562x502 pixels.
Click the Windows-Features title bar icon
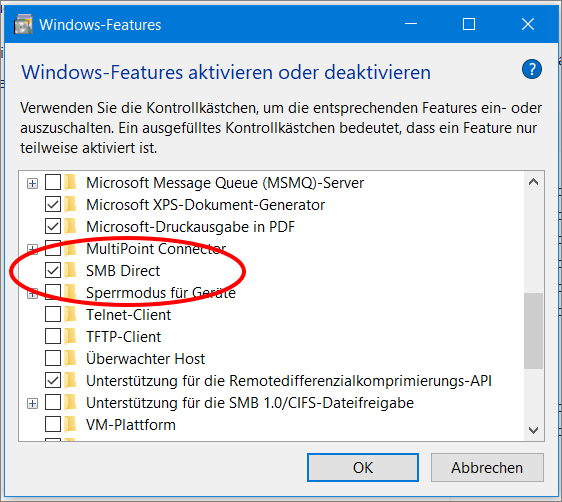click(x=23, y=24)
